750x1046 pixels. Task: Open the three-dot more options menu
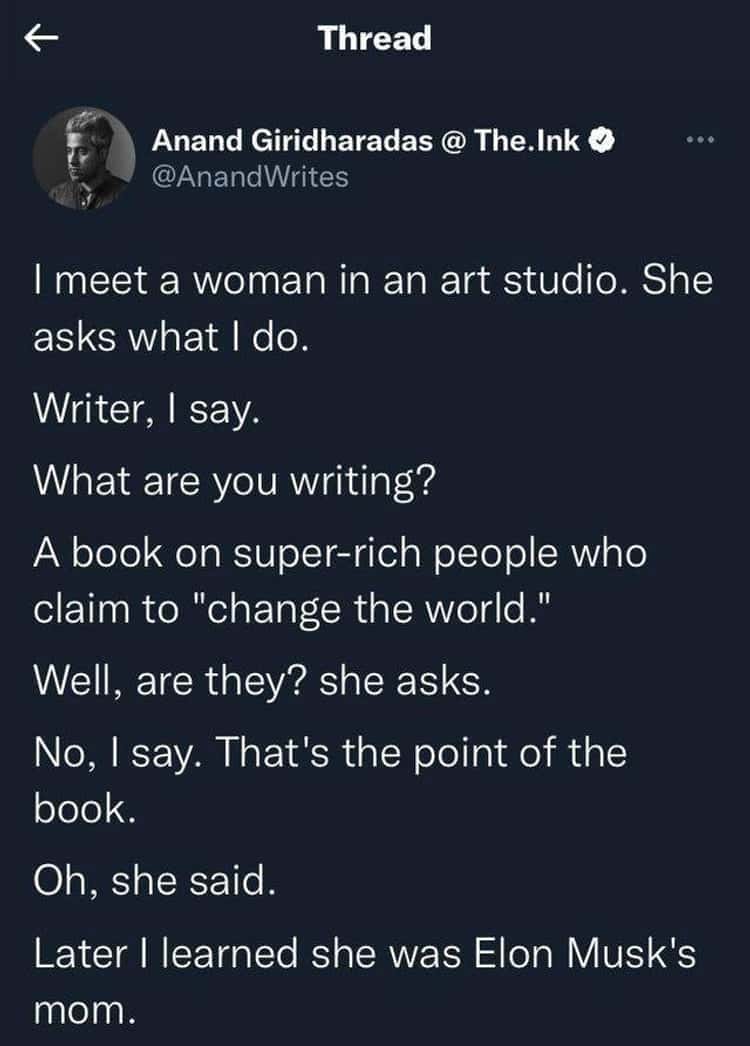701,140
